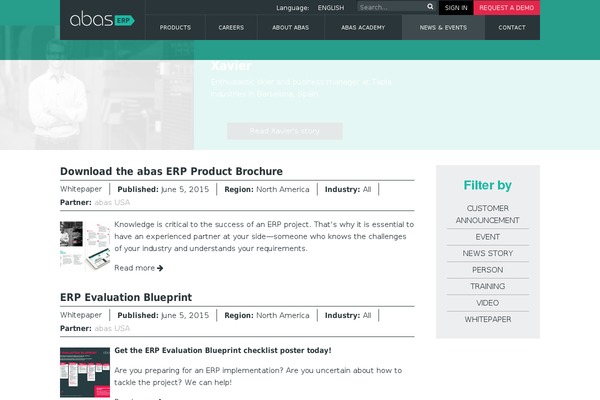Open the ERP Evaluation Blueprint poster thumbnail
Viewport: 600px width, 400px height.
click(x=85, y=372)
